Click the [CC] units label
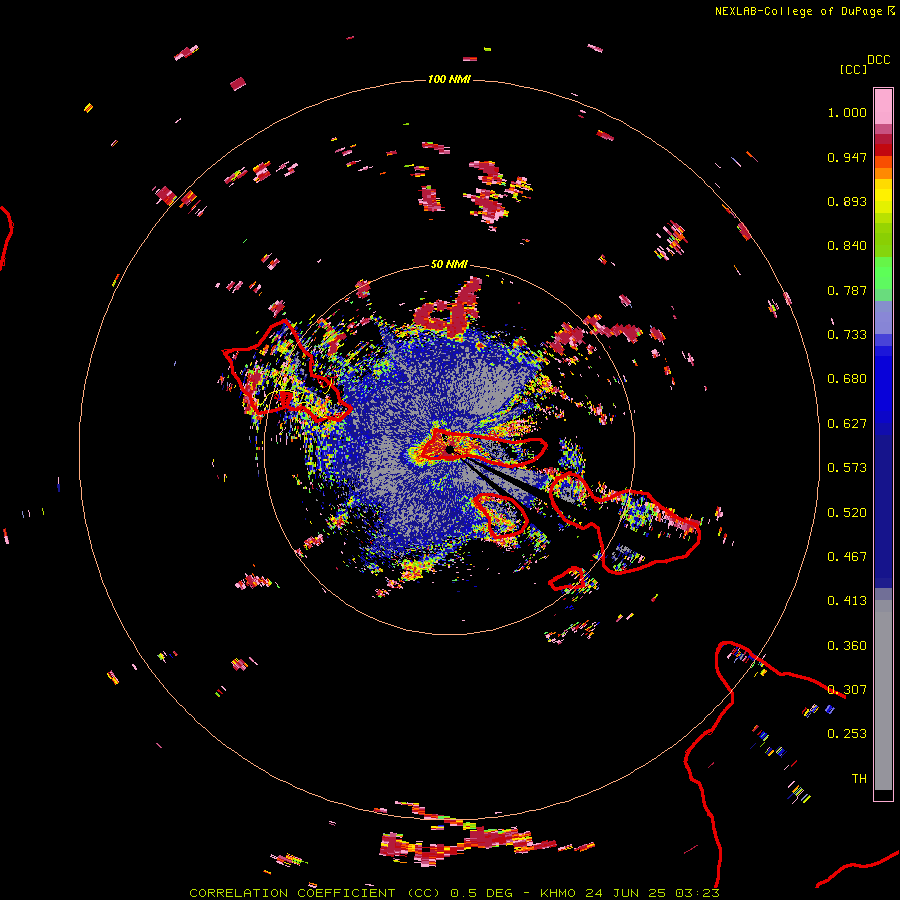 coord(854,69)
